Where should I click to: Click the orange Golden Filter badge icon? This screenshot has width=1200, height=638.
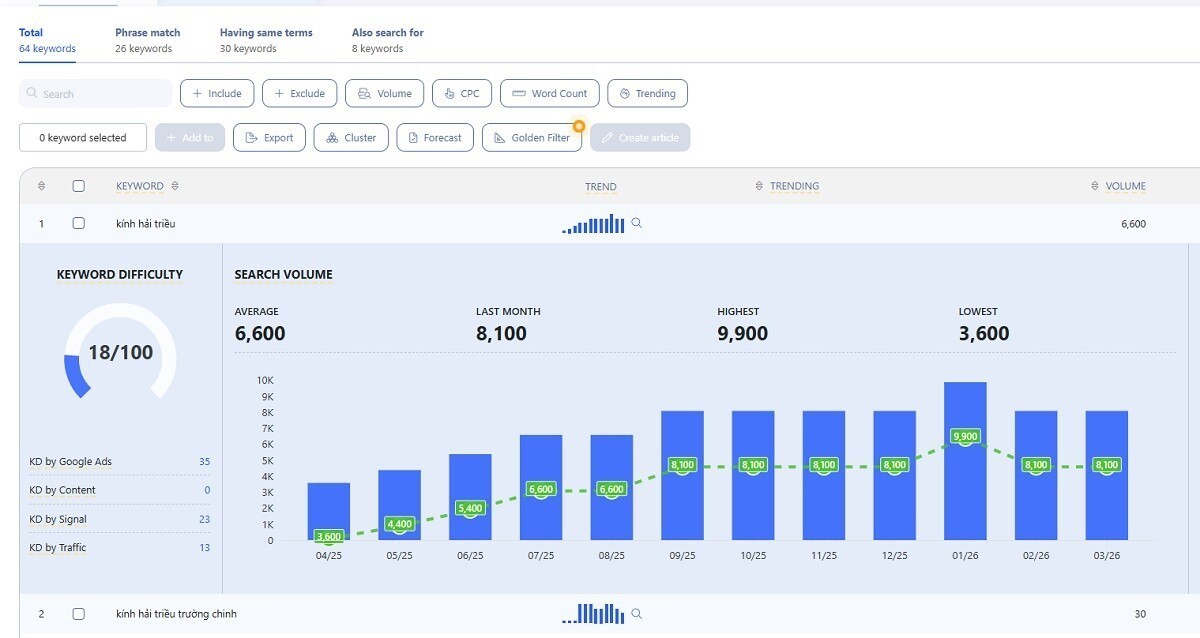pyautogui.click(x=578, y=127)
